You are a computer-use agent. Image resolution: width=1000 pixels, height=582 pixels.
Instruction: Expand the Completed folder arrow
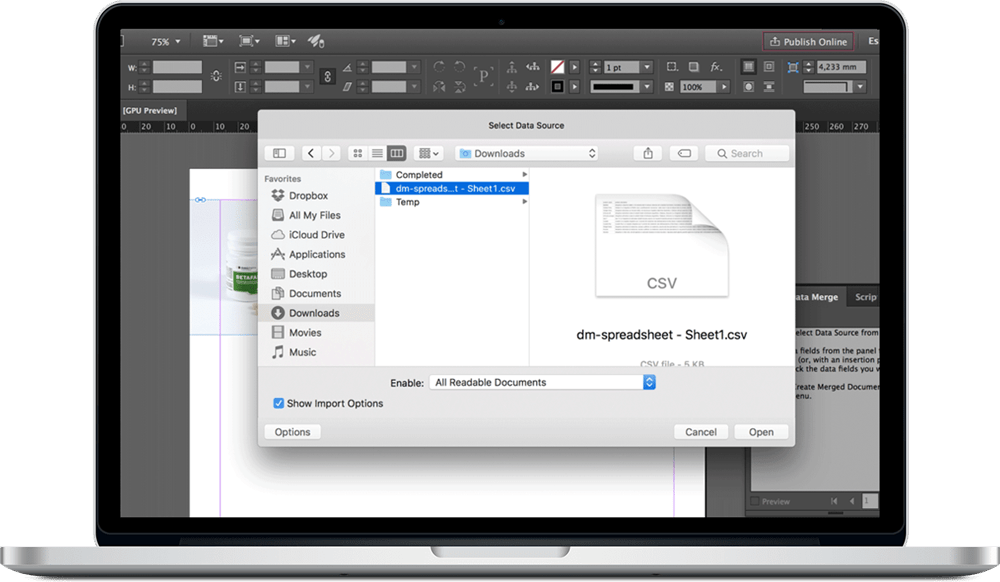coord(525,175)
